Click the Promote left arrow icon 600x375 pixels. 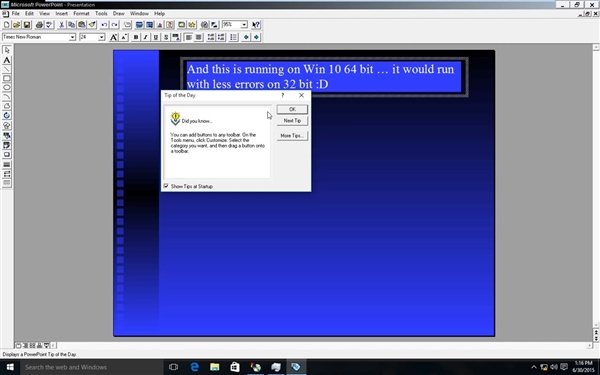coord(246,37)
